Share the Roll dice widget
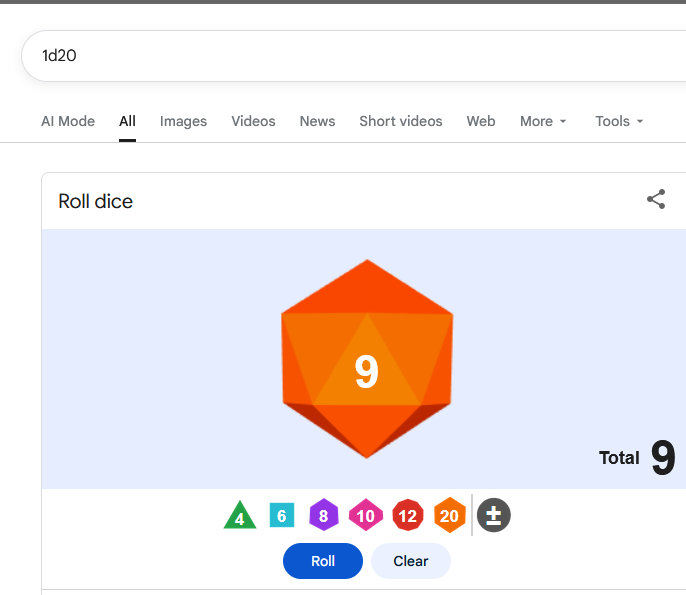The image size is (686, 595). pos(656,200)
